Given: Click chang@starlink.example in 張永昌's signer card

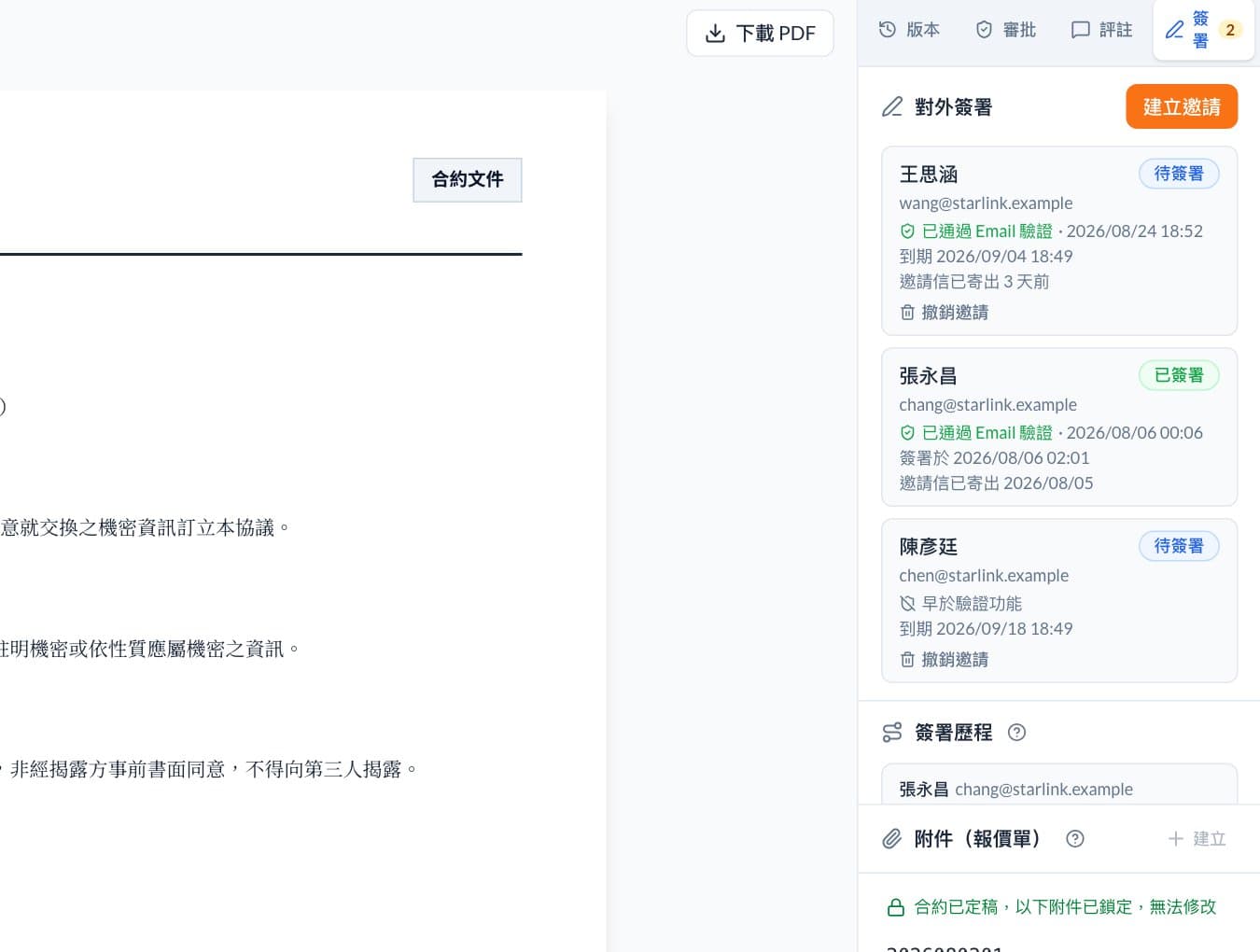Looking at the screenshot, I should (987, 404).
